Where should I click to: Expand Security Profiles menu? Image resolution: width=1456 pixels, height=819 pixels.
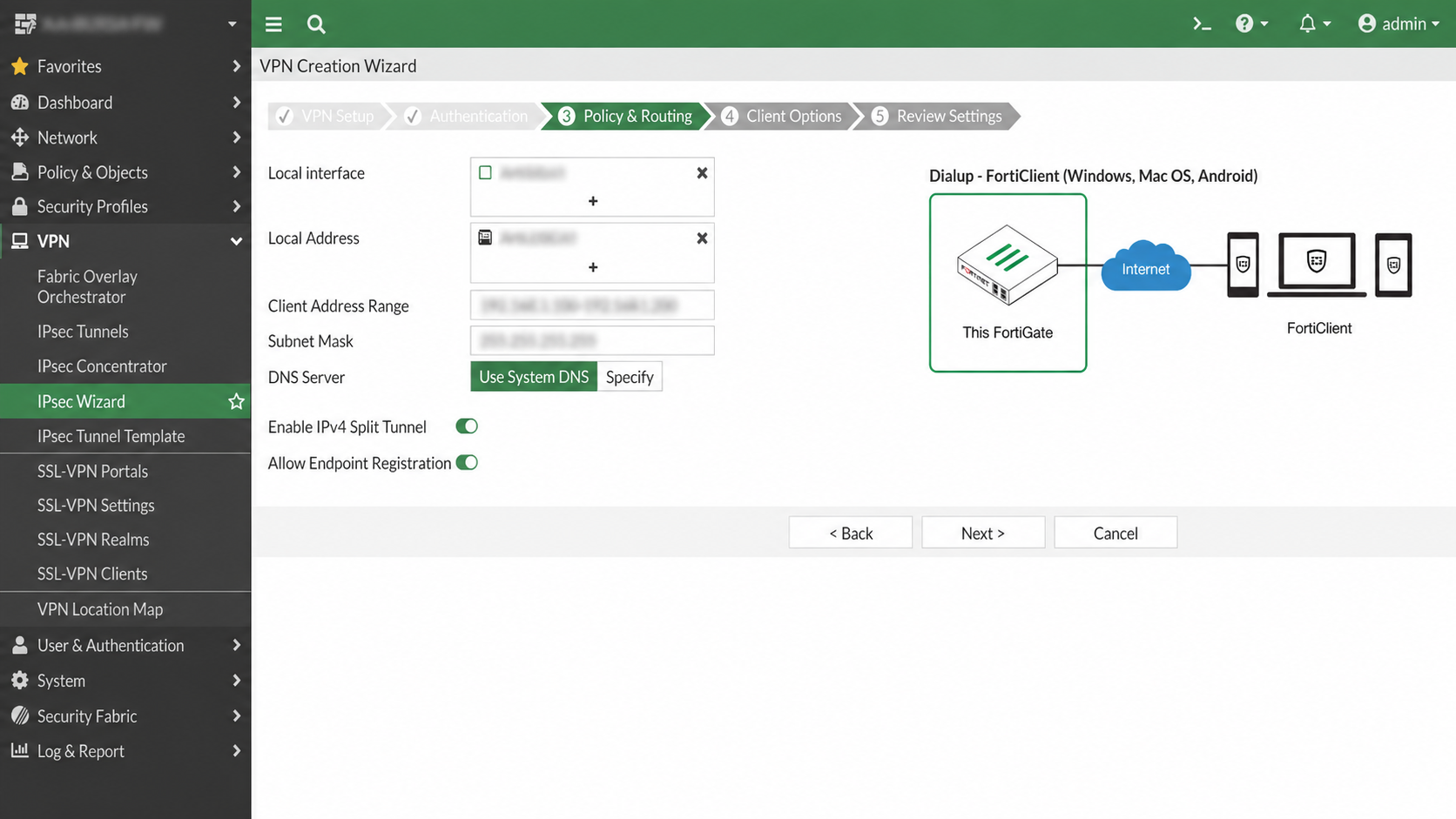tap(125, 206)
